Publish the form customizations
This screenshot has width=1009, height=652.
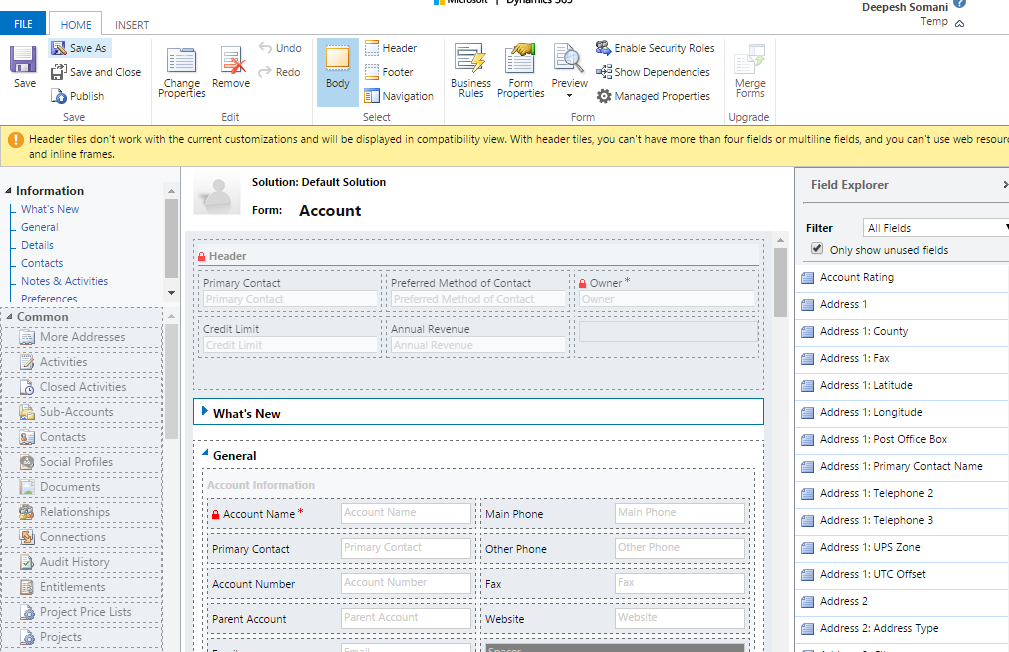tap(78, 96)
